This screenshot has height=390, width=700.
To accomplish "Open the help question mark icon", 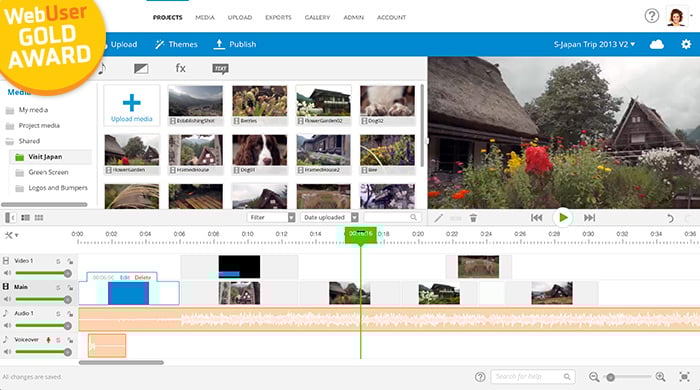I will tap(652, 16).
